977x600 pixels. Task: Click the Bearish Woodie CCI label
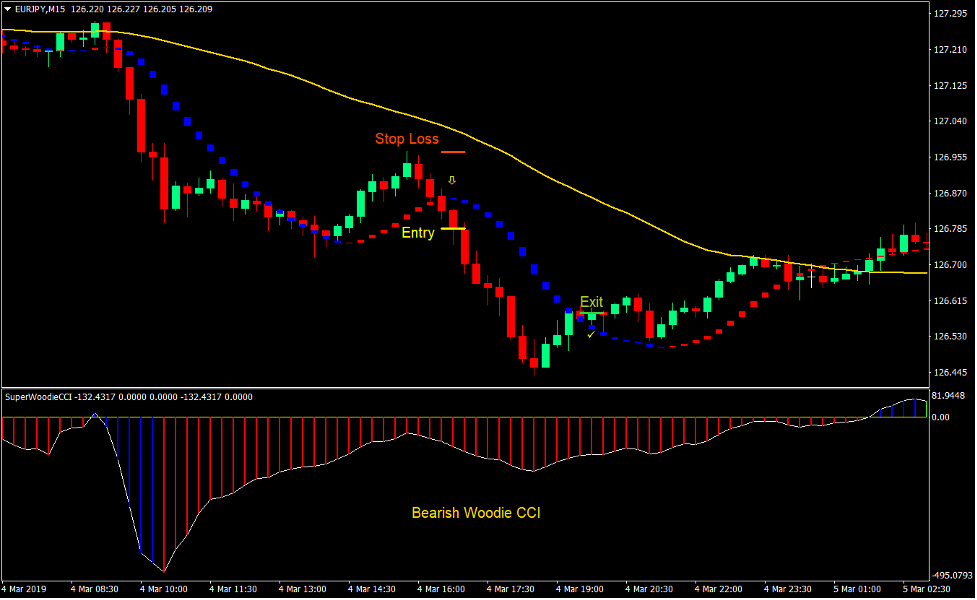point(475,512)
